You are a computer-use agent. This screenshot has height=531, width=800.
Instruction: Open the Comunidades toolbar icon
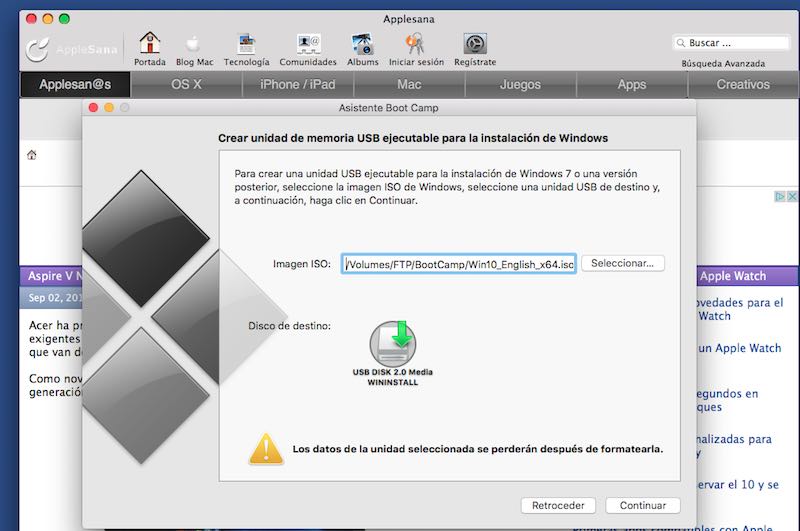coord(308,44)
